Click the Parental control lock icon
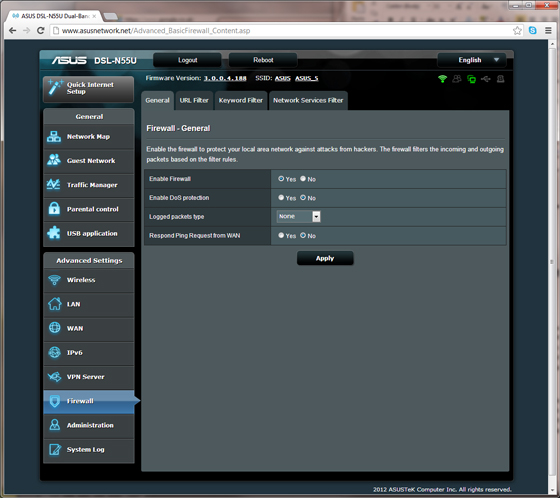 pyautogui.click(x=54, y=208)
